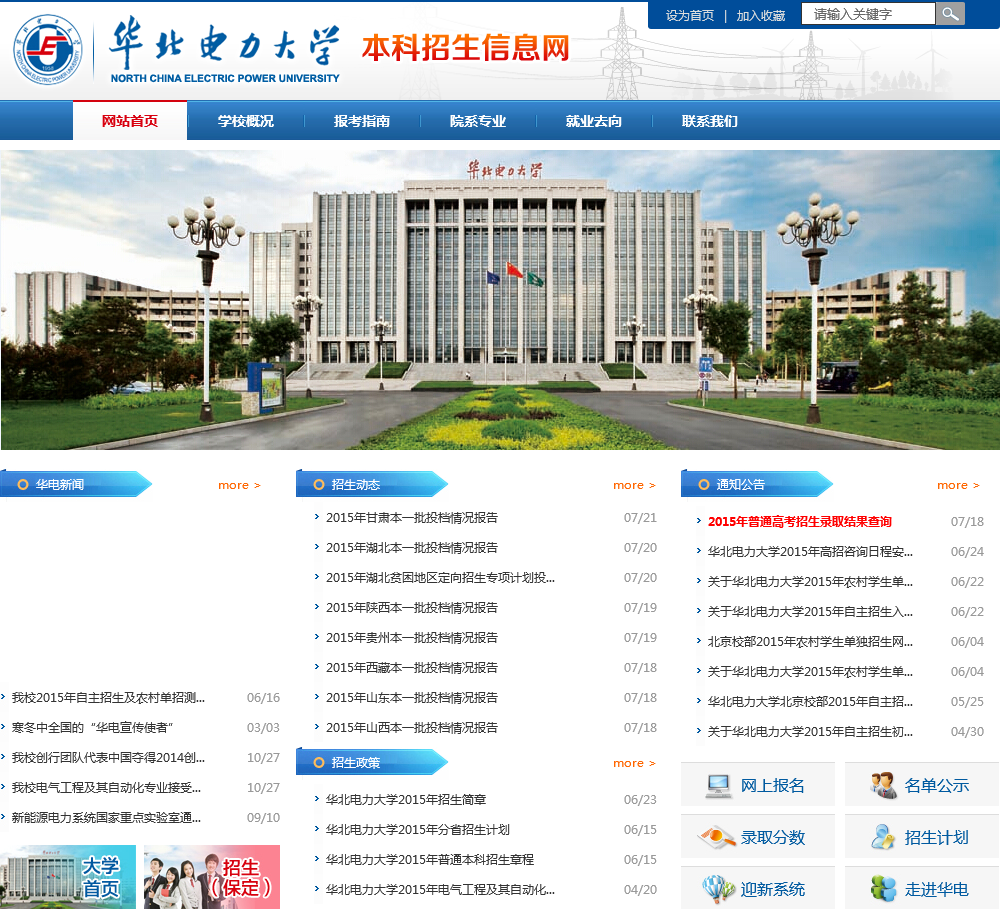Open 我校2015年自主招生及农村单招测 news
The height and width of the screenshot is (909, 1000).
tap(108, 697)
